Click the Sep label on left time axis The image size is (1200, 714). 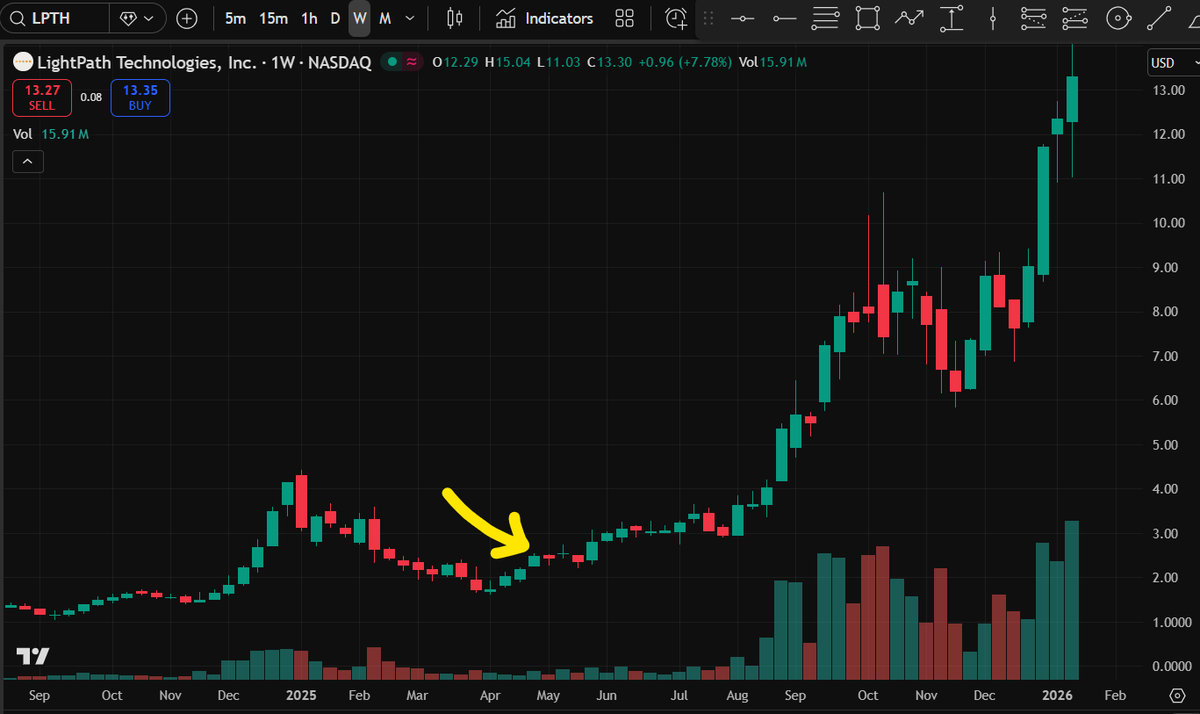[x=41, y=695]
